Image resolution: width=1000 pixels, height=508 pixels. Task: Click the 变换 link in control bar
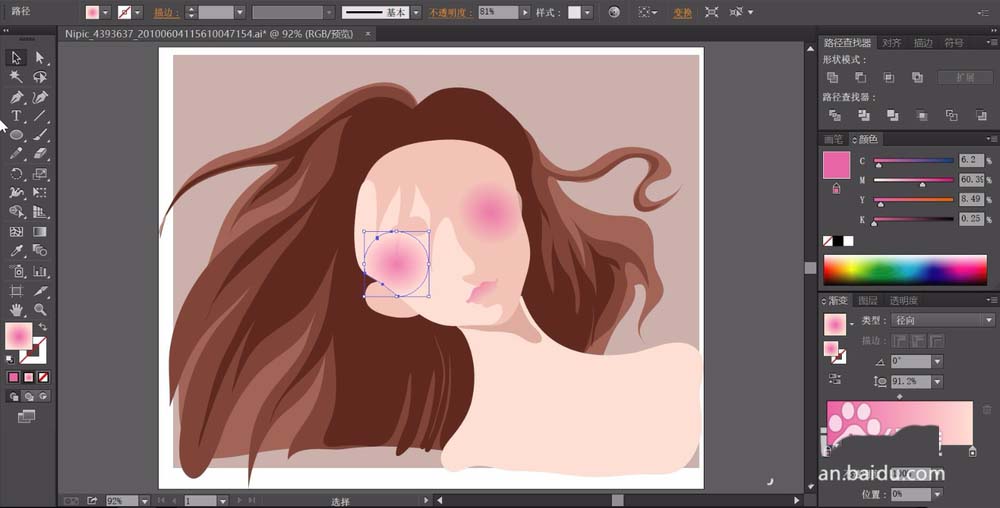pyautogui.click(x=682, y=13)
